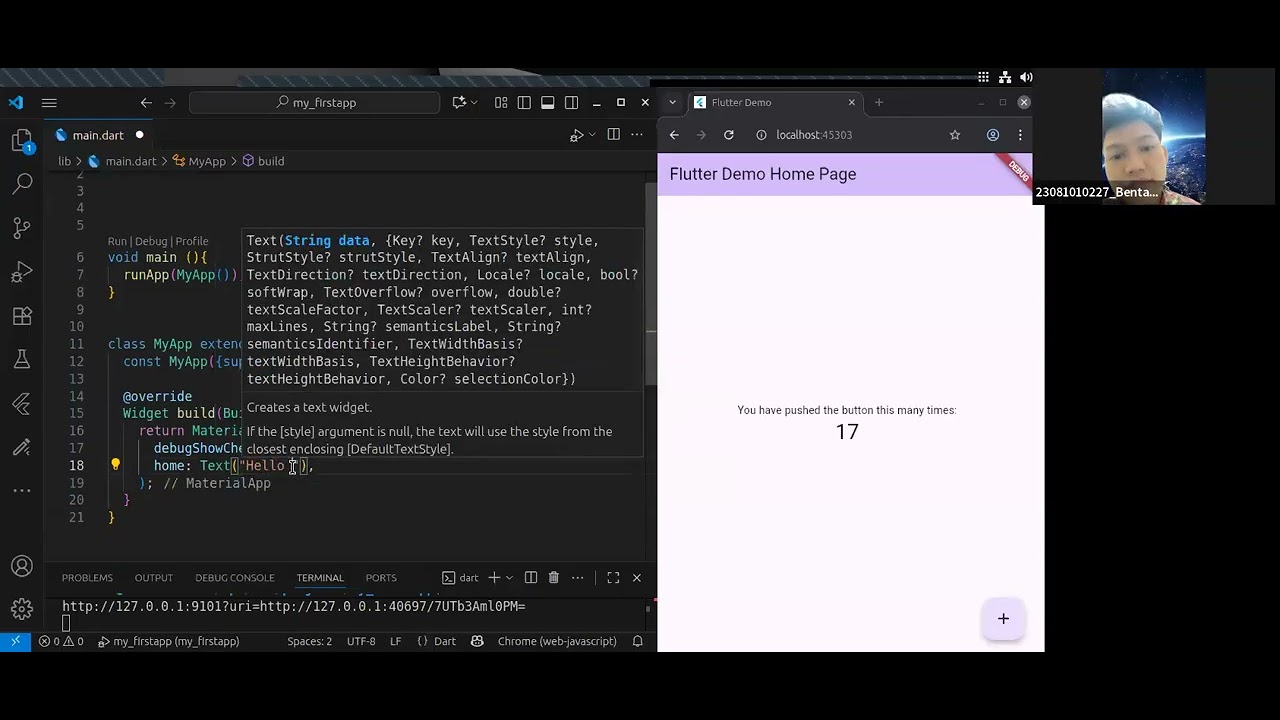Open the Source Control view
The image size is (1280, 720).
(22, 228)
